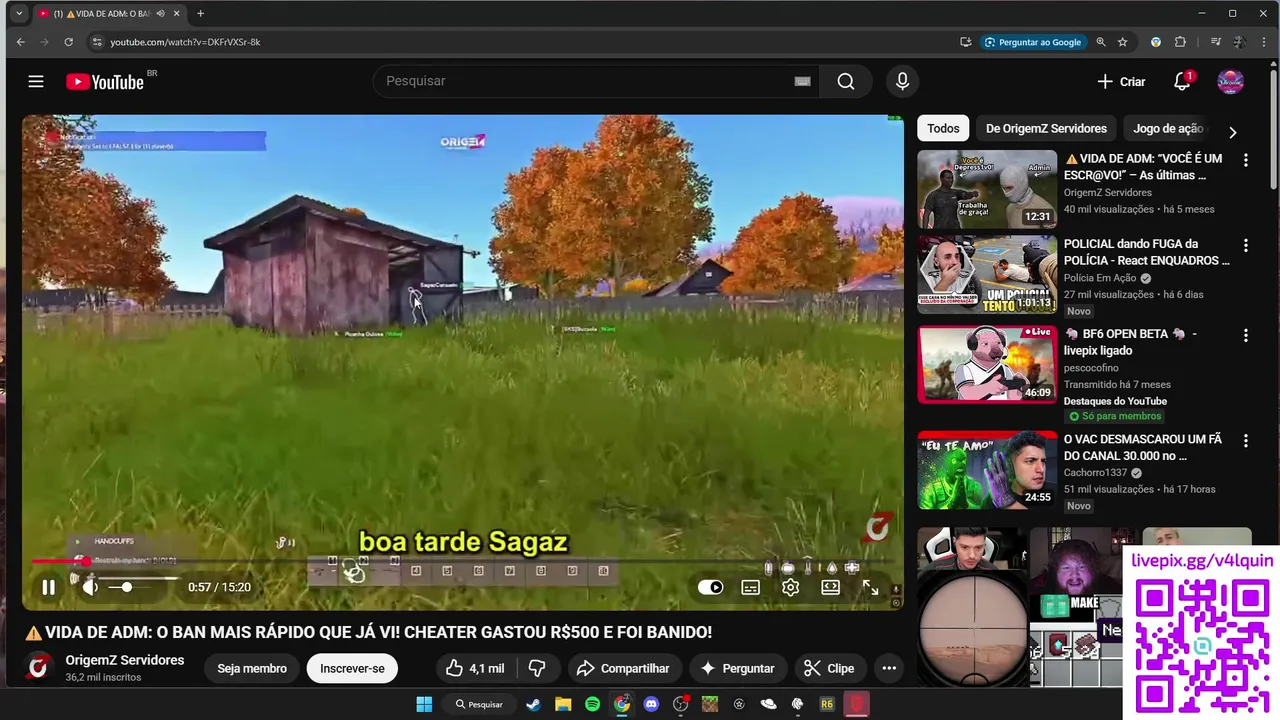
Task: Open Chrome extensions puzzle icon
Action: click(1180, 42)
